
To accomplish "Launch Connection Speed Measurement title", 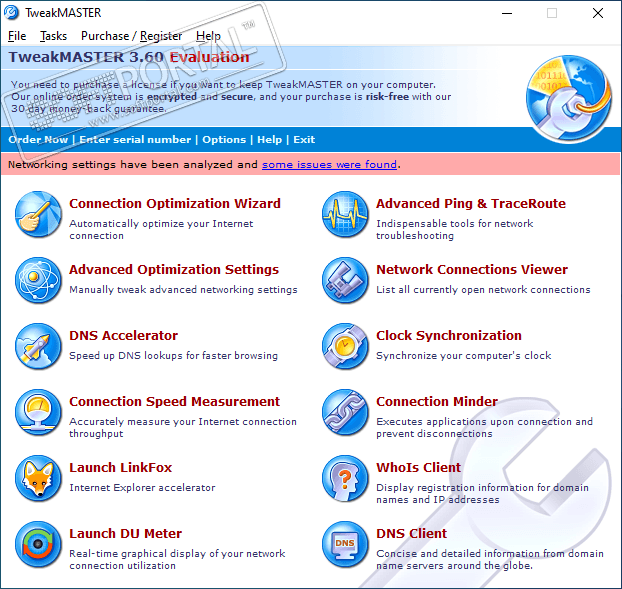I will [x=175, y=402].
